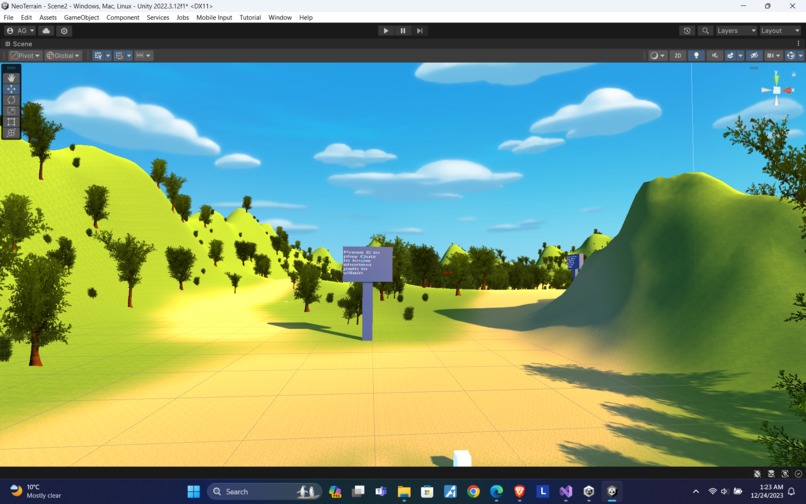Open Unity Cloud services icon

(46, 31)
